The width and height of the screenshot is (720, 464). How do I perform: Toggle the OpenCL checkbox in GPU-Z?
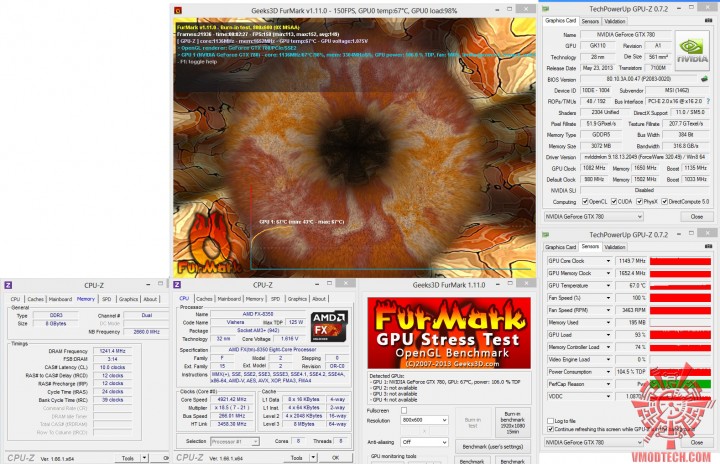click(x=585, y=202)
